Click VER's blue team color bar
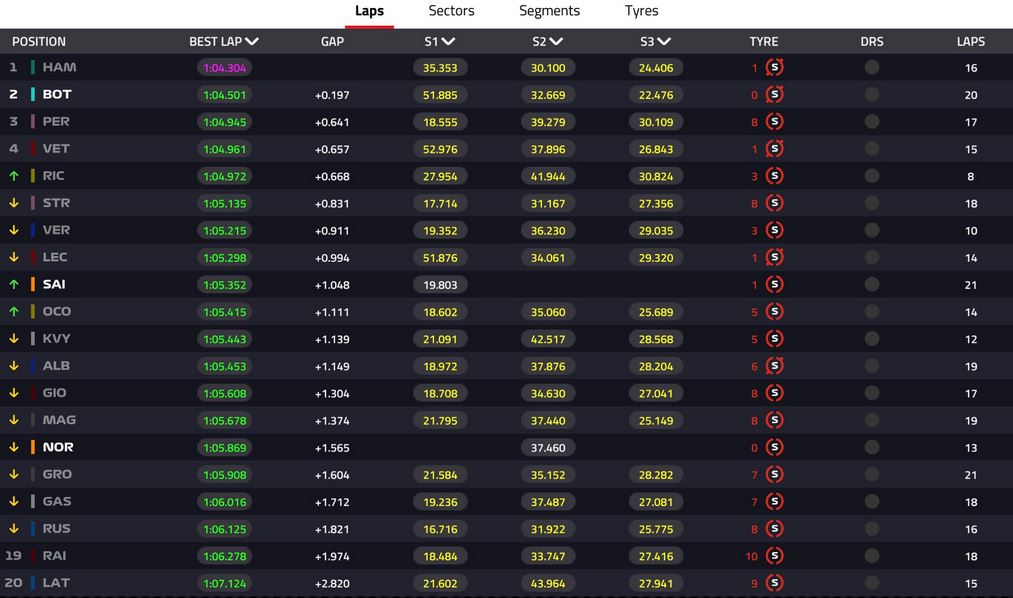Image resolution: width=1013 pixels, height=598 pixels. [x=32, y=230]
